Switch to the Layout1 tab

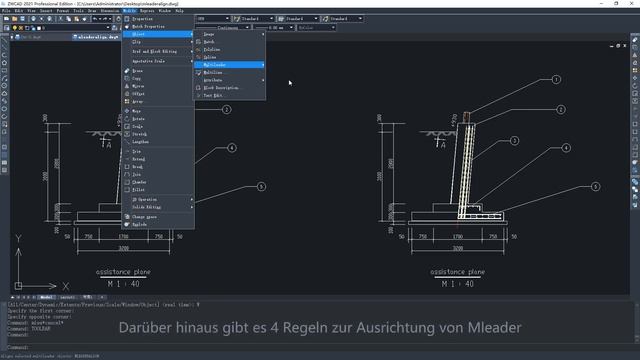[x=68, y=297]
